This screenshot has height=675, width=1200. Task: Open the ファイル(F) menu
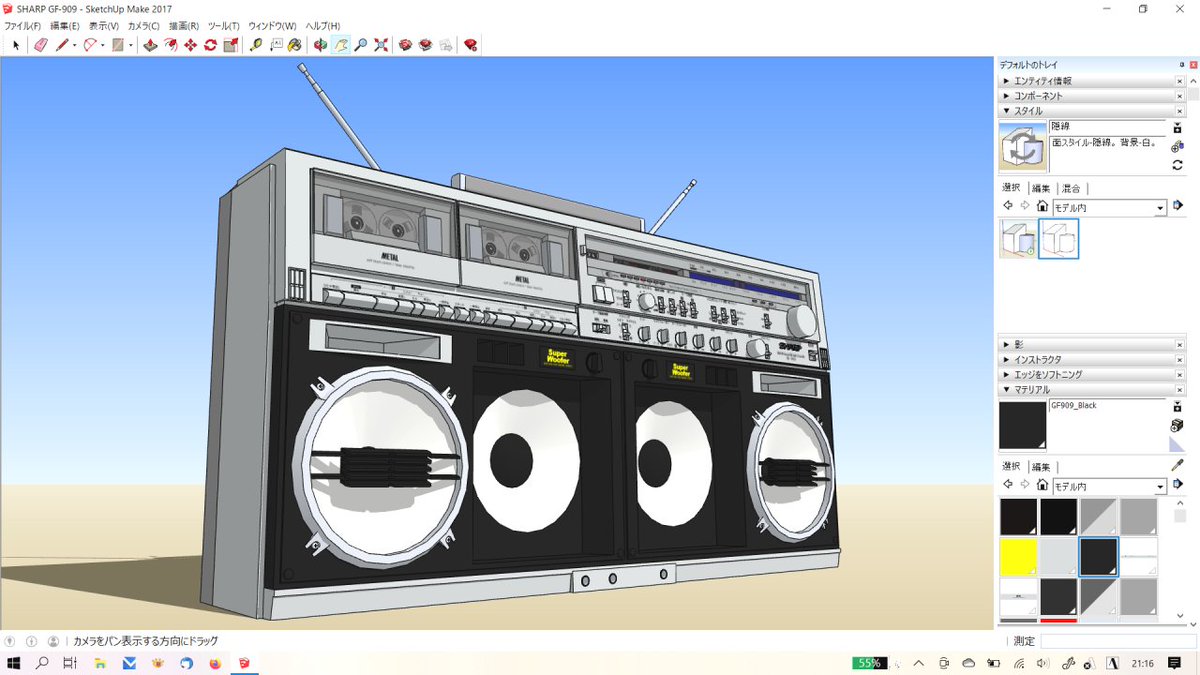coord(22,25)
